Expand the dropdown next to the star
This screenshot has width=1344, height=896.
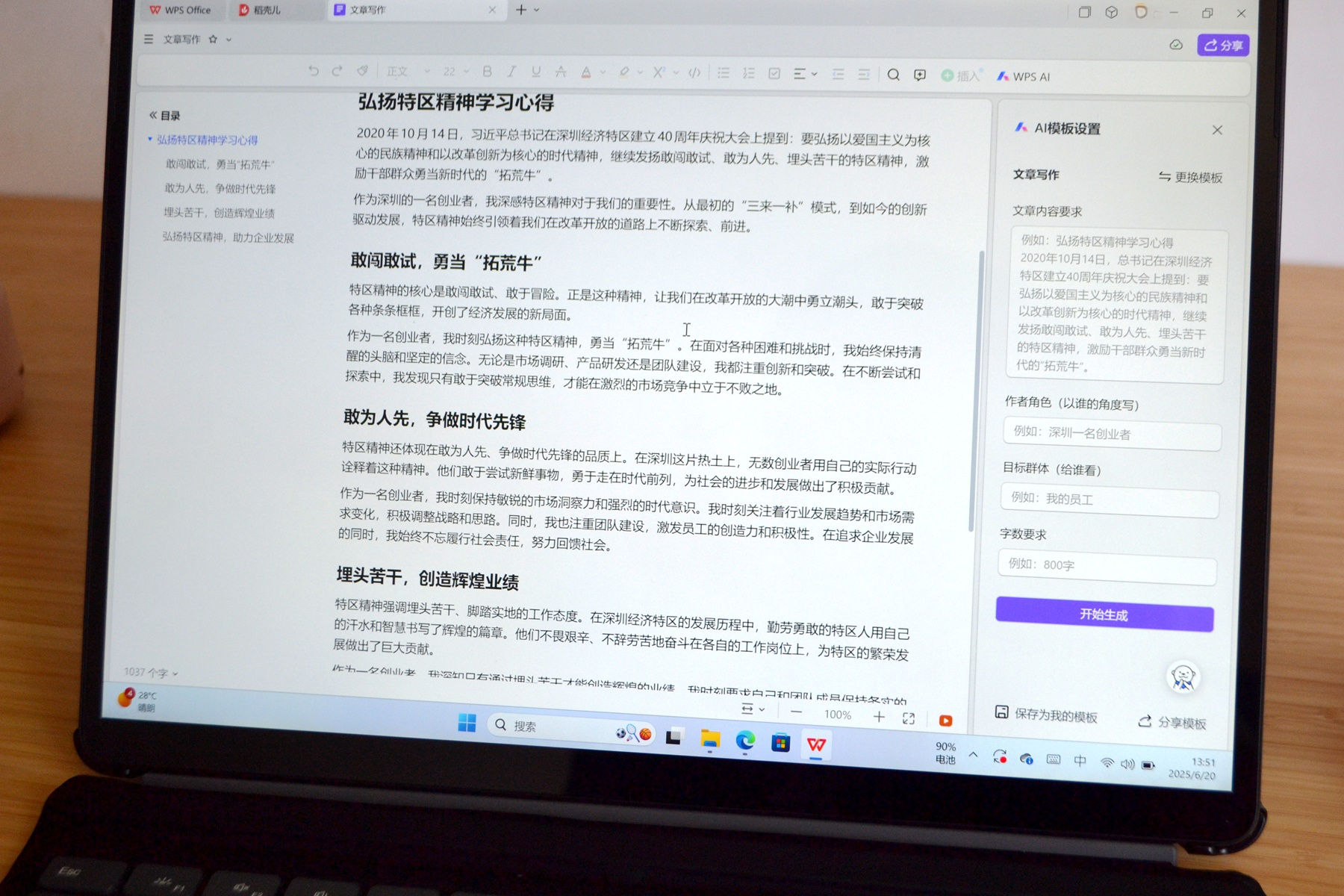tap(228, 40)
